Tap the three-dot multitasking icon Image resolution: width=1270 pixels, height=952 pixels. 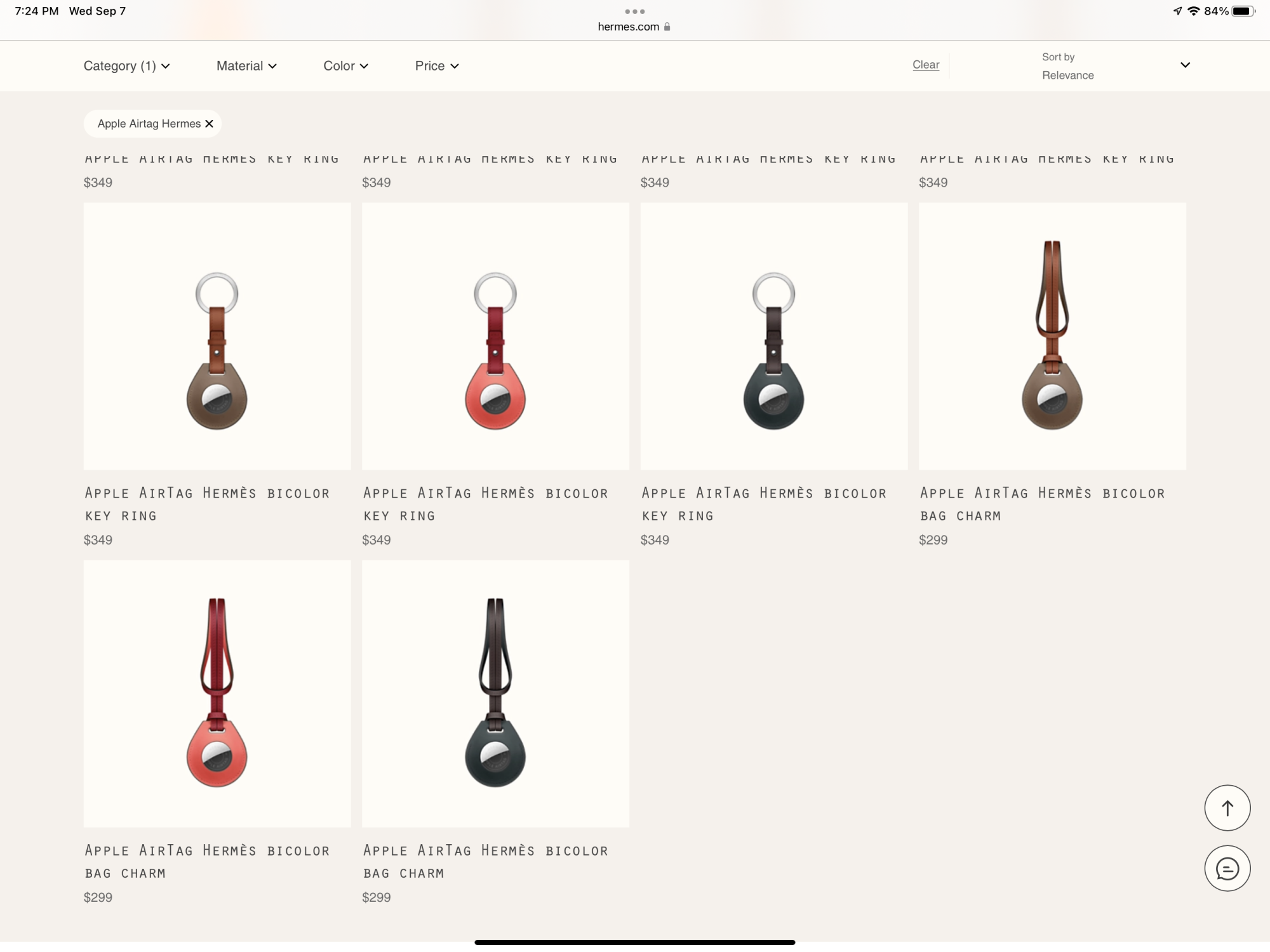pos(634,11)
